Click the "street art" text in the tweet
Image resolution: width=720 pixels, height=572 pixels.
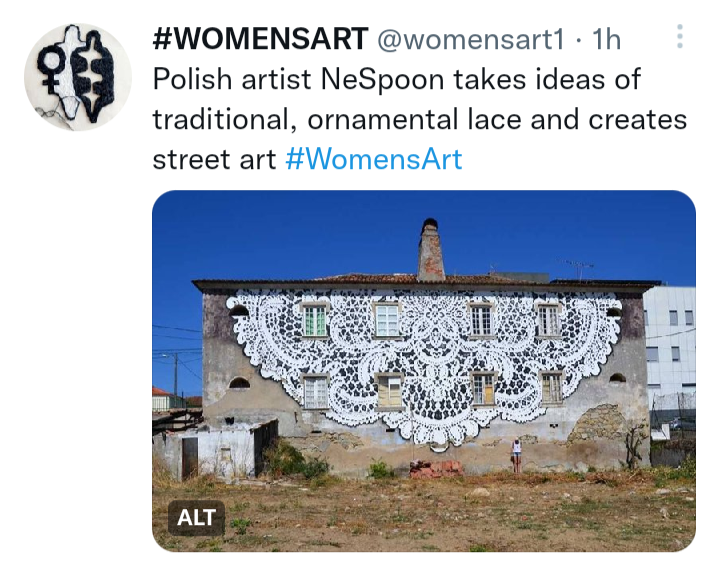[214, 159]
